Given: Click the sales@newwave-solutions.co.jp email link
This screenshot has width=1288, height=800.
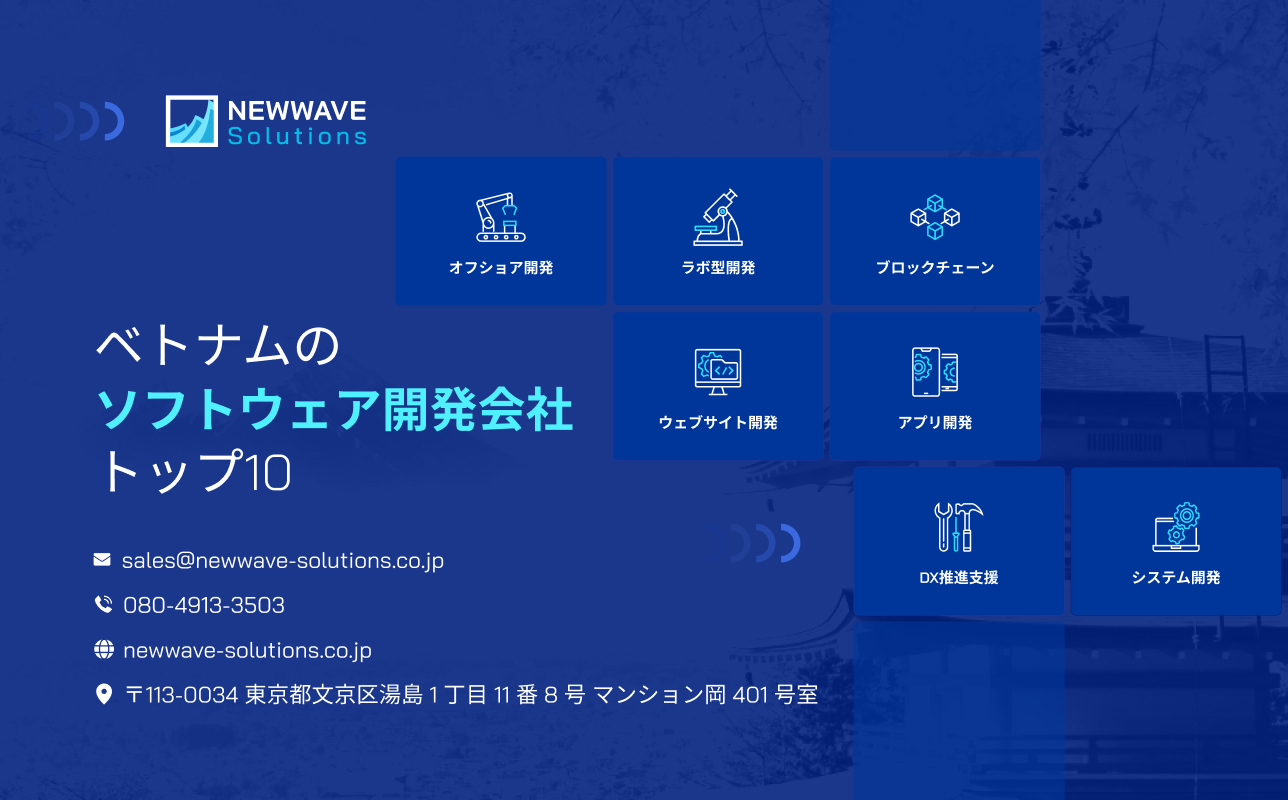Looking at the screenshot, I should coord(283,560).
